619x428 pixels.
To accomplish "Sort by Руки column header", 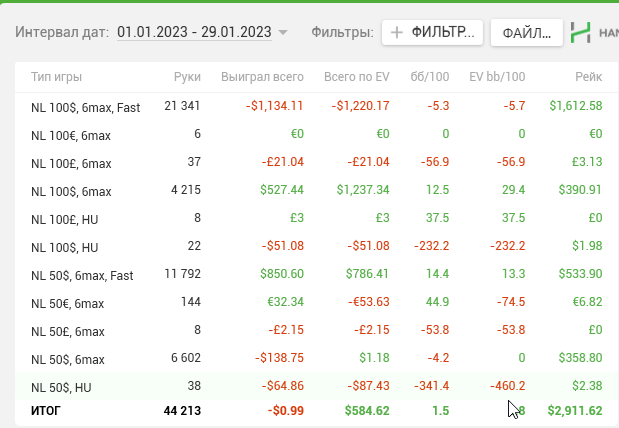I will click(x=187, y=77).
